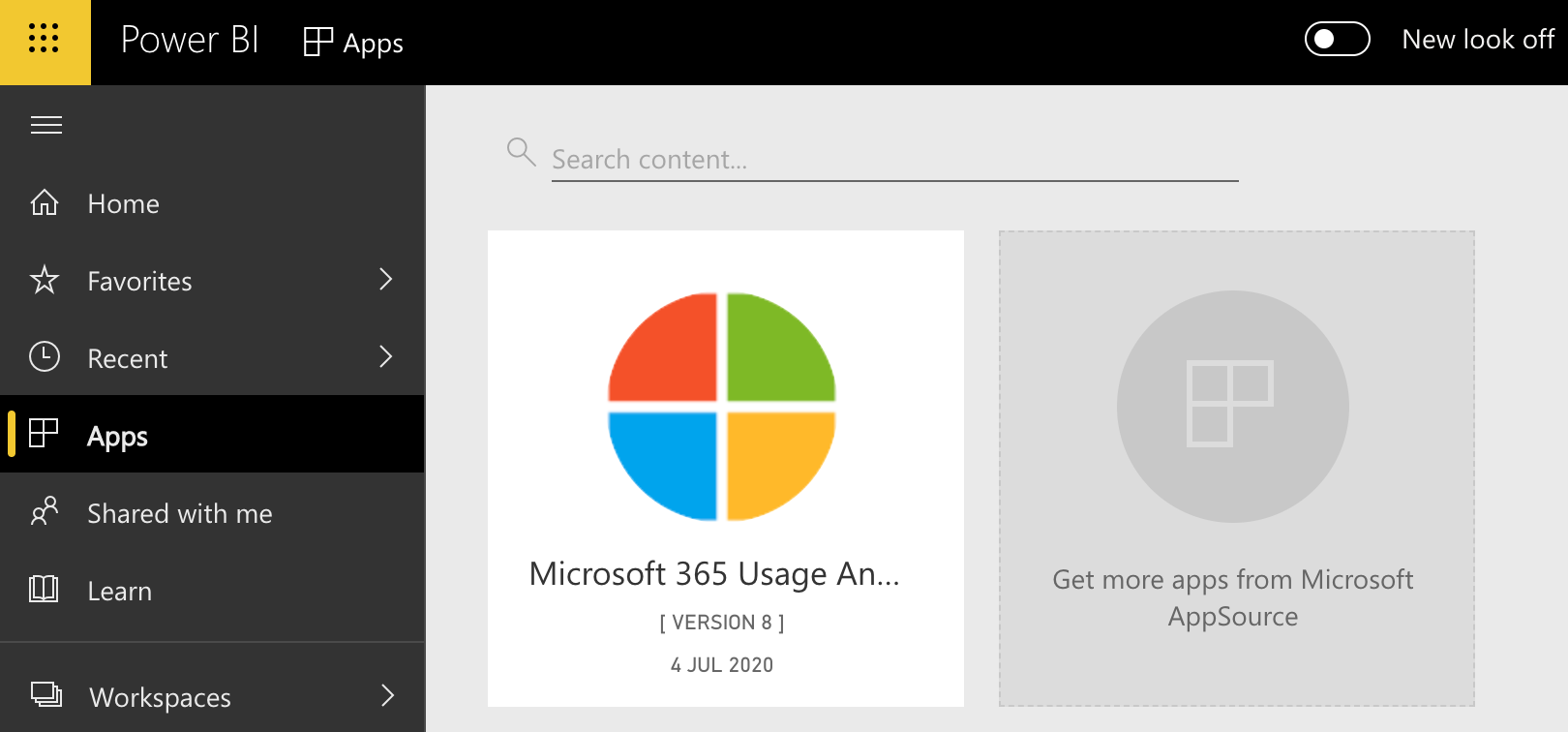Click the Microsoft 365 four-color logo
The image size is (1568, 732).
coord(722,407)
